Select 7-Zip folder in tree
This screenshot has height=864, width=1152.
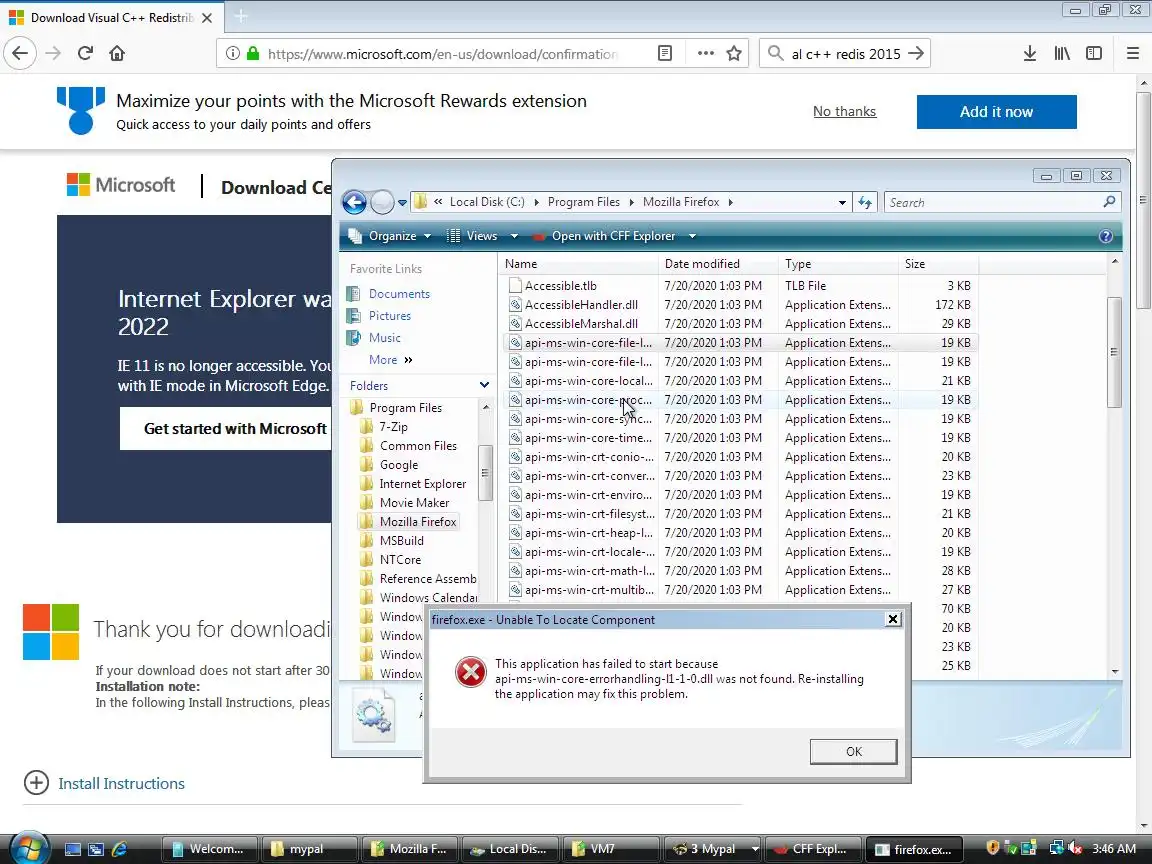(x=393, y=427)
